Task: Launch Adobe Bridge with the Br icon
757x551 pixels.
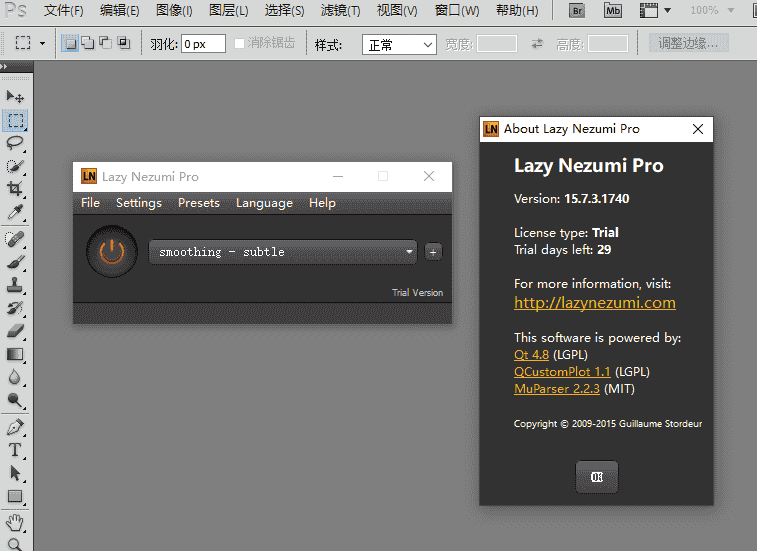Action: click(578, 11)
